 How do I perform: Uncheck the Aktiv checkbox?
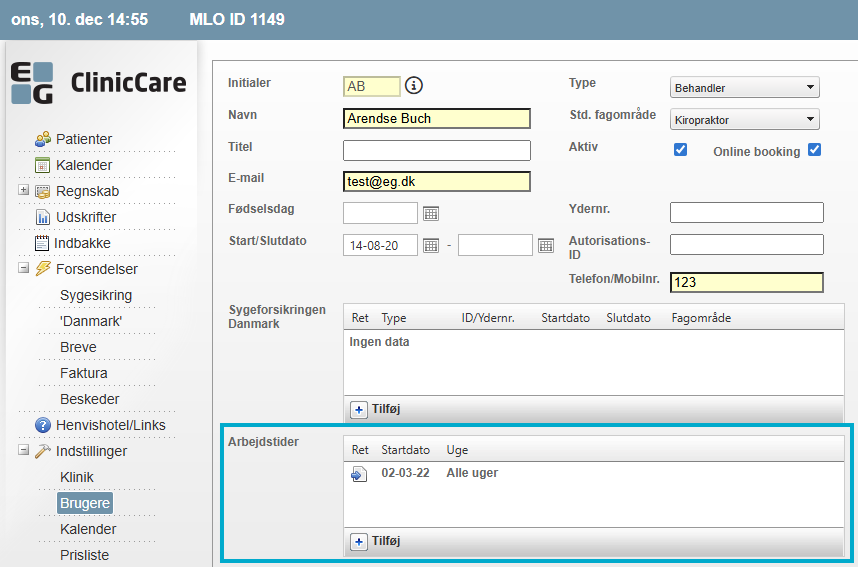pyautogui.click(x=681, y=150)
